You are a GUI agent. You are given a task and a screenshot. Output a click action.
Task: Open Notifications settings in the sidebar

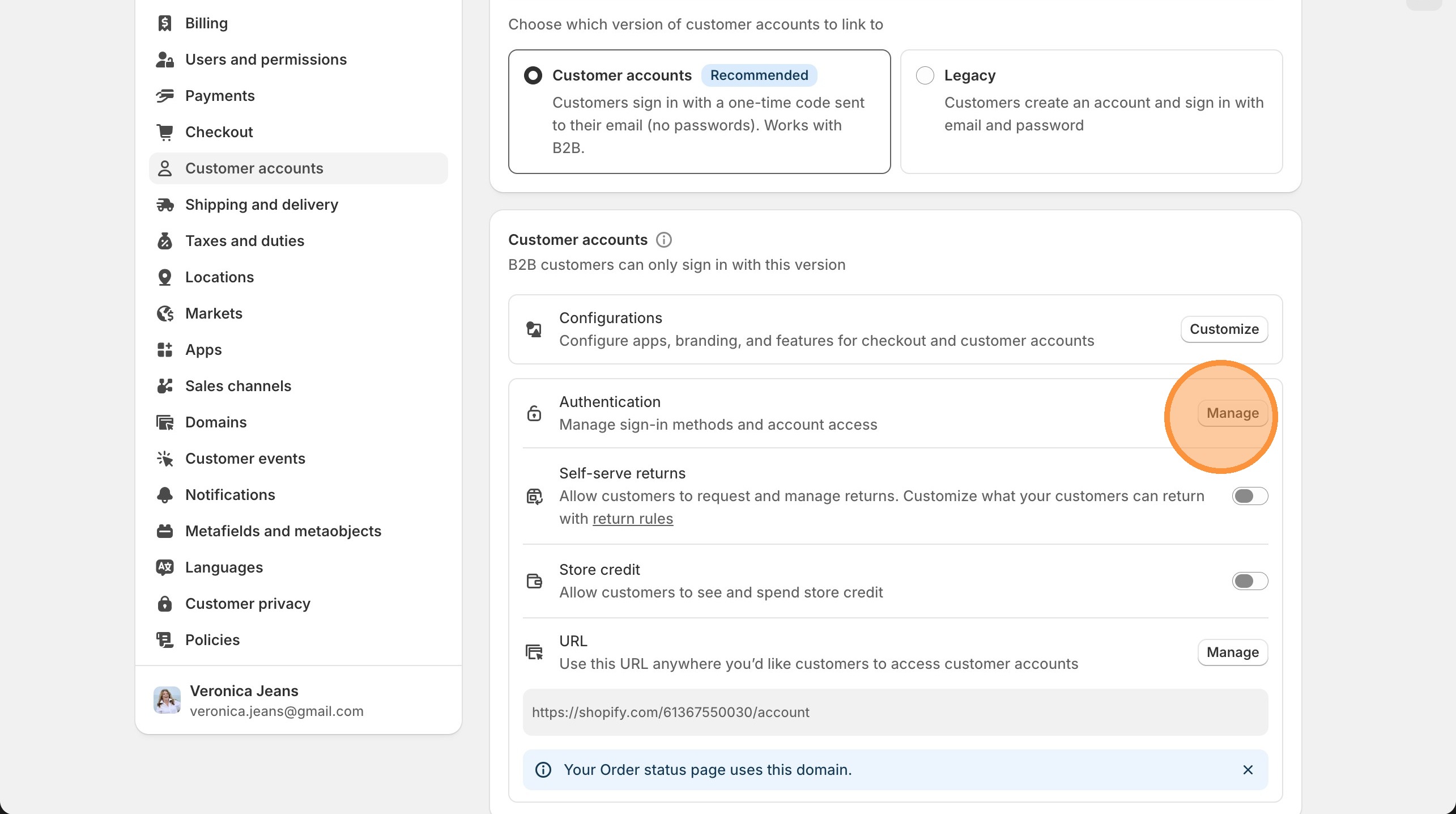(x=230, y=494)
